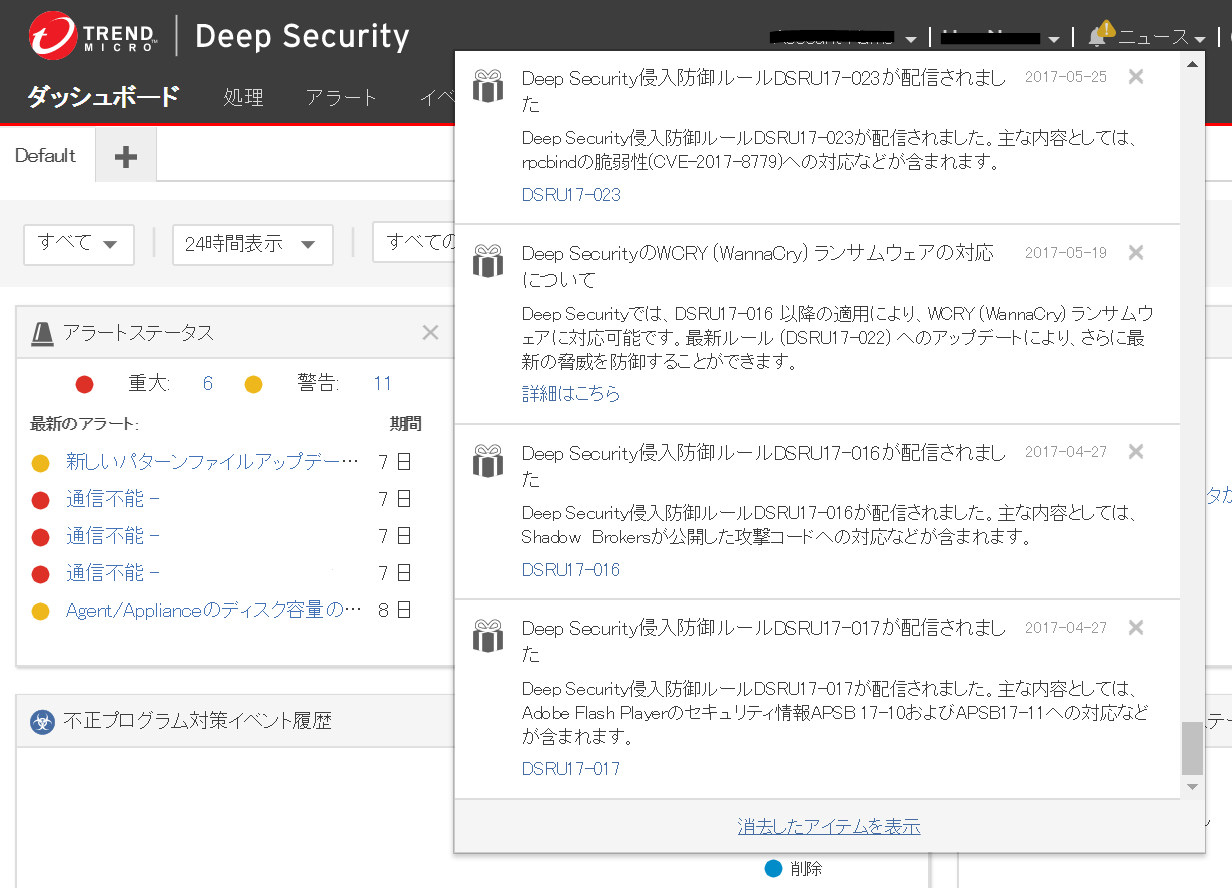
Task: Add a new dashboard tab with plus
Action: click(x=126, y=157)
